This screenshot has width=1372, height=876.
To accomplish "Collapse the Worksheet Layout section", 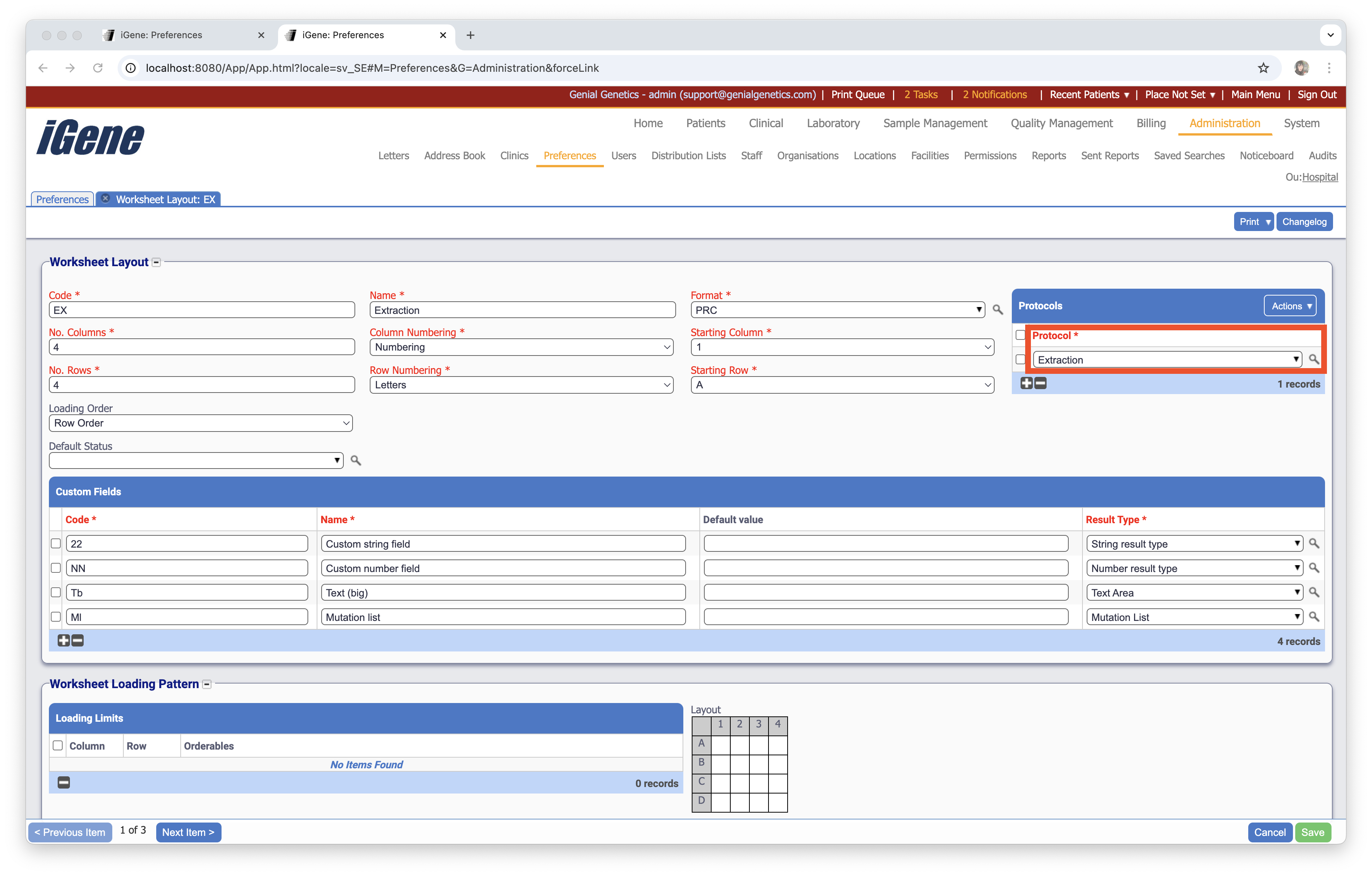I will (x=155, y=262).
